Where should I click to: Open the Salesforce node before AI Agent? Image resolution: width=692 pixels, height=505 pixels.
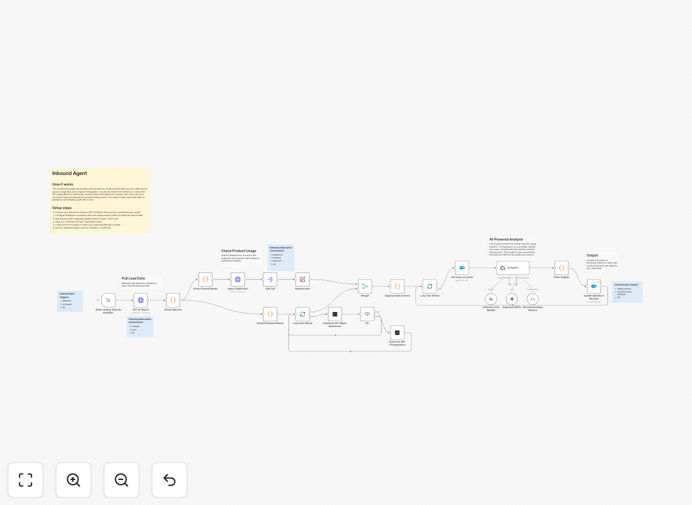pyautogui.click(x=462, y=268)
